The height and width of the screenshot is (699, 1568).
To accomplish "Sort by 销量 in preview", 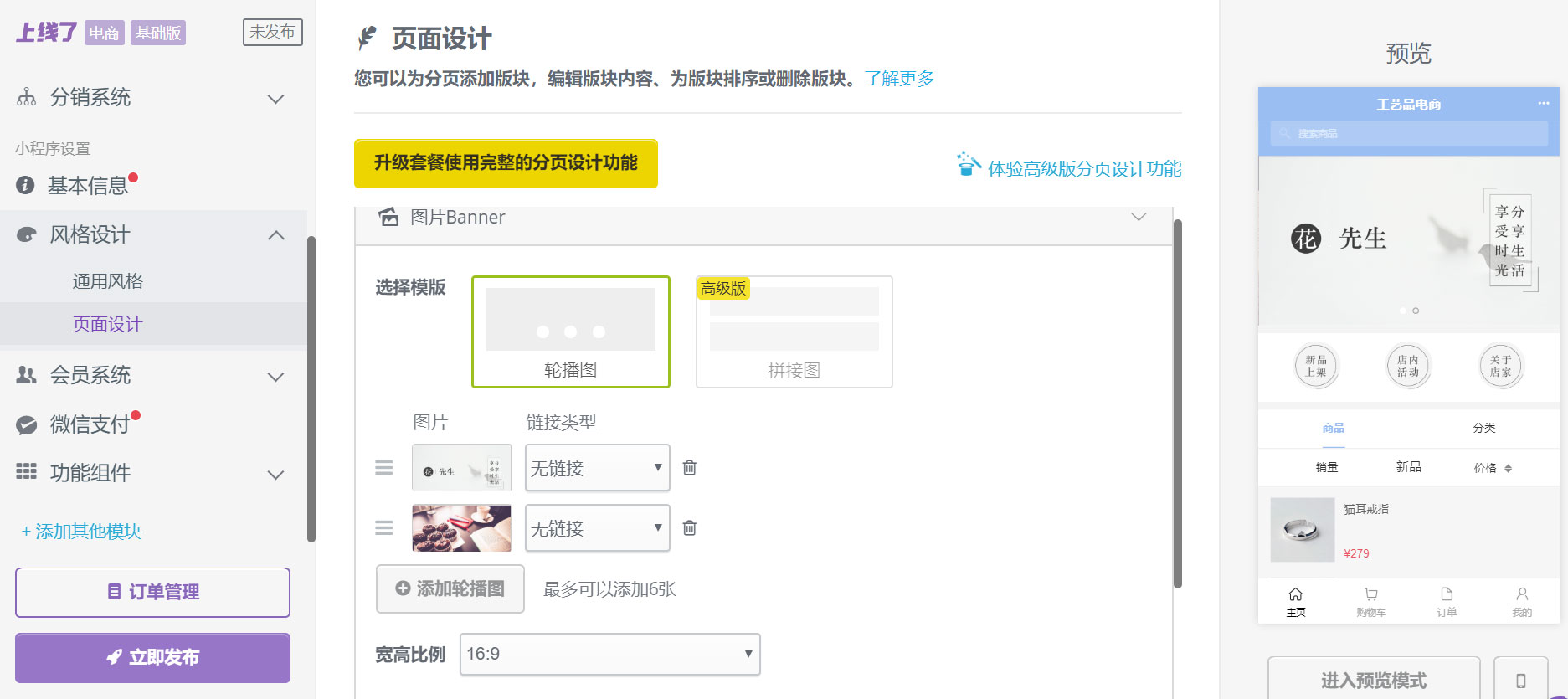I will click(1327, 467).
